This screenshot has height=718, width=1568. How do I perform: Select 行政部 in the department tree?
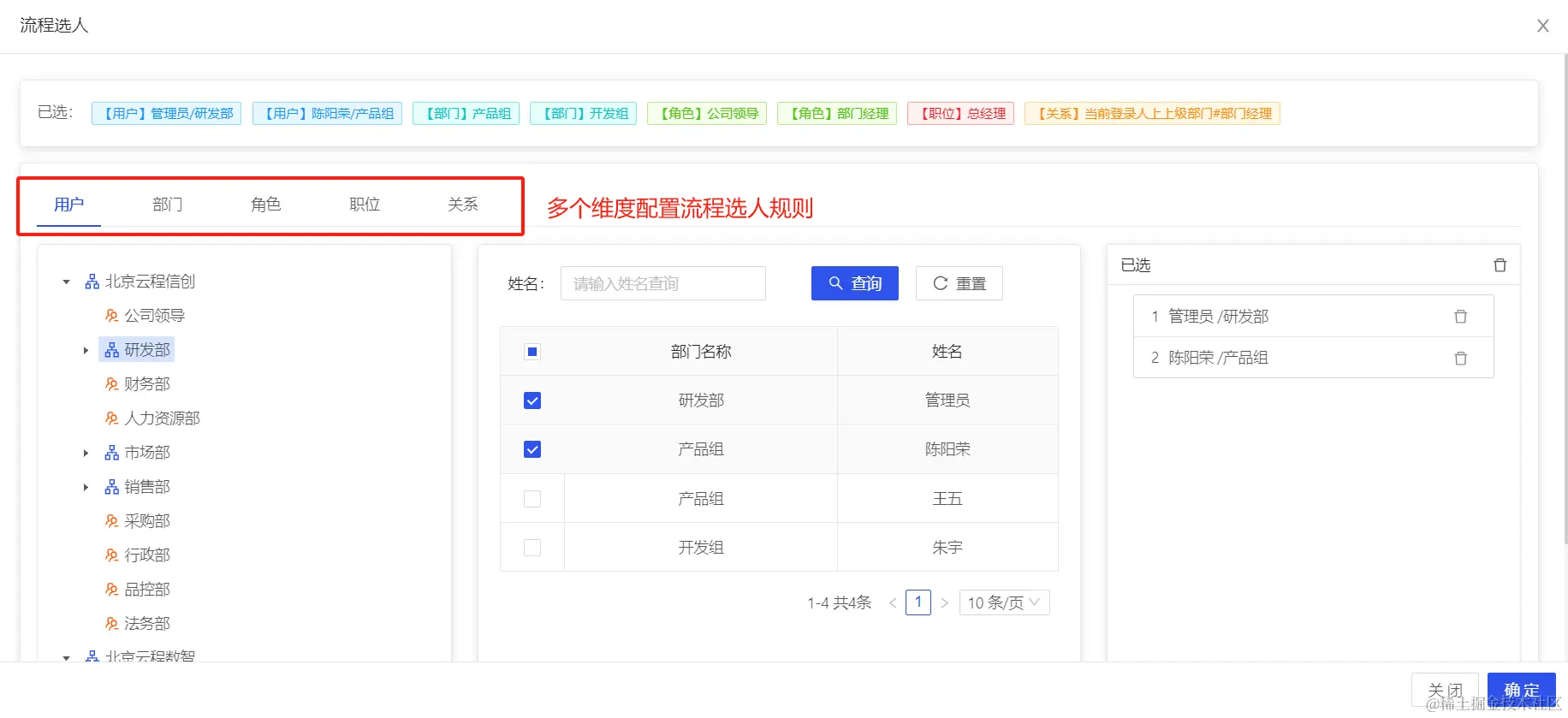pyautogui.click(x=147, y=555)
